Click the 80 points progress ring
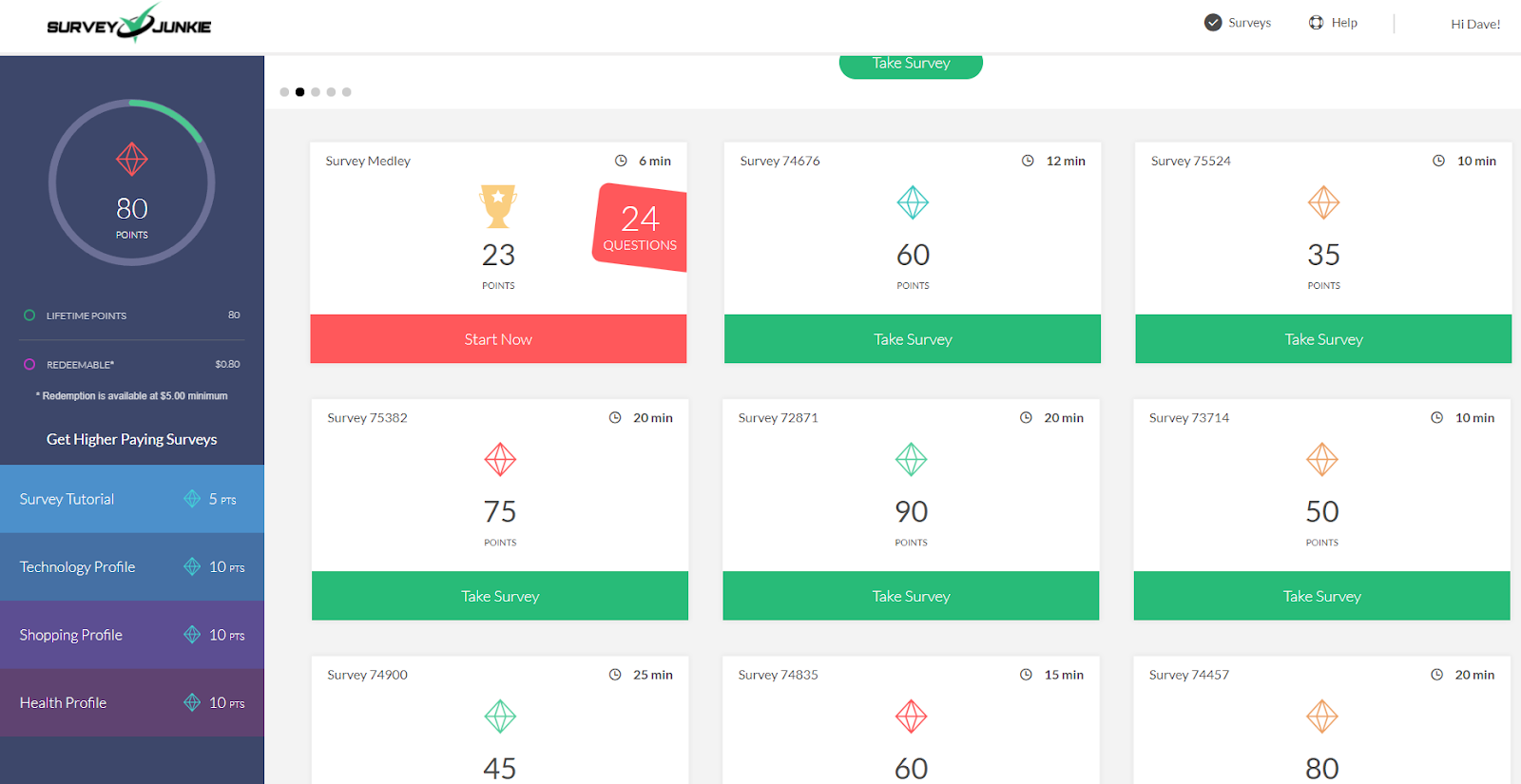 point(132,182)
